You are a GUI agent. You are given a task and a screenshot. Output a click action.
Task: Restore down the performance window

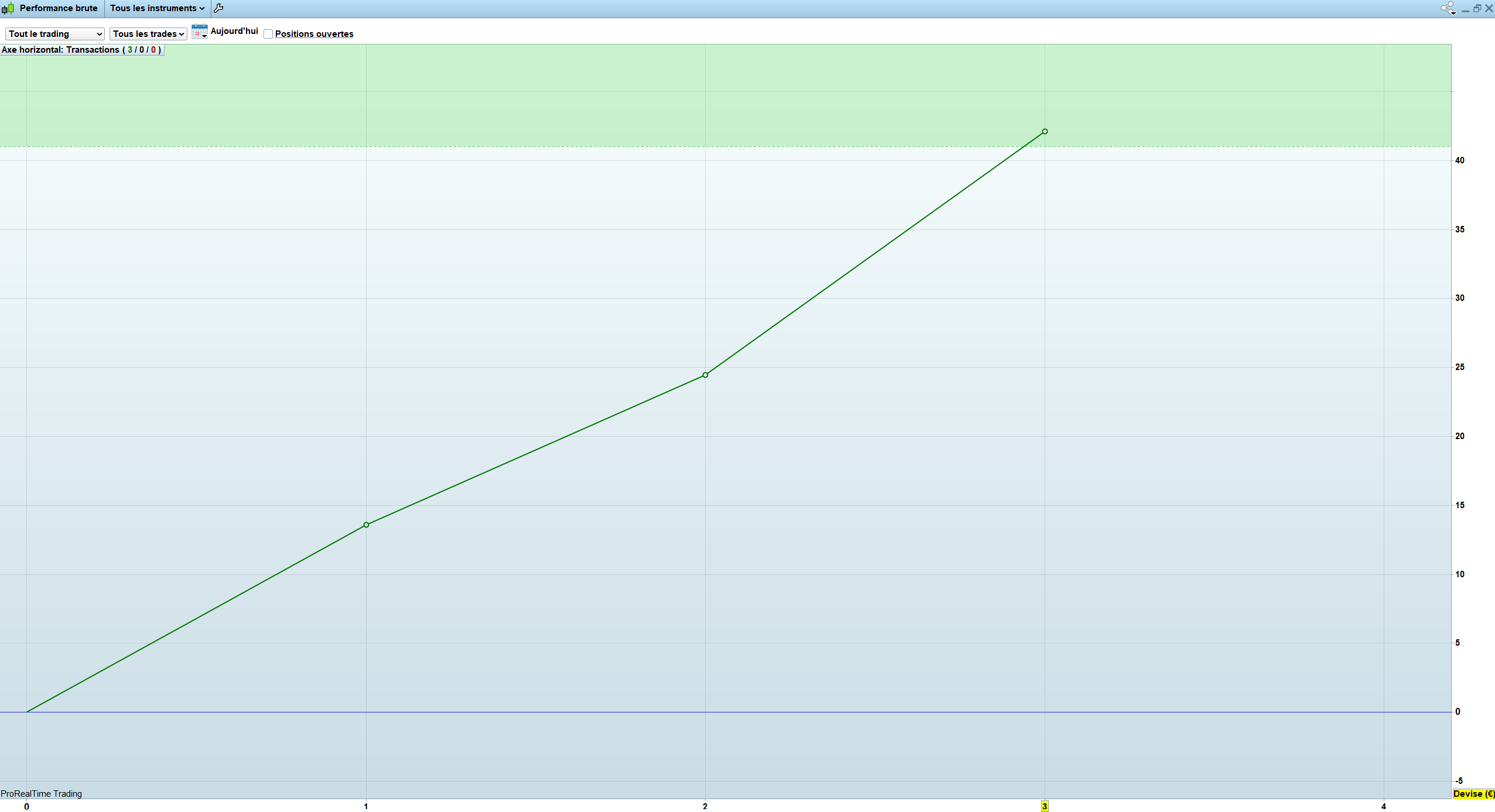(x=1477, y=8)
